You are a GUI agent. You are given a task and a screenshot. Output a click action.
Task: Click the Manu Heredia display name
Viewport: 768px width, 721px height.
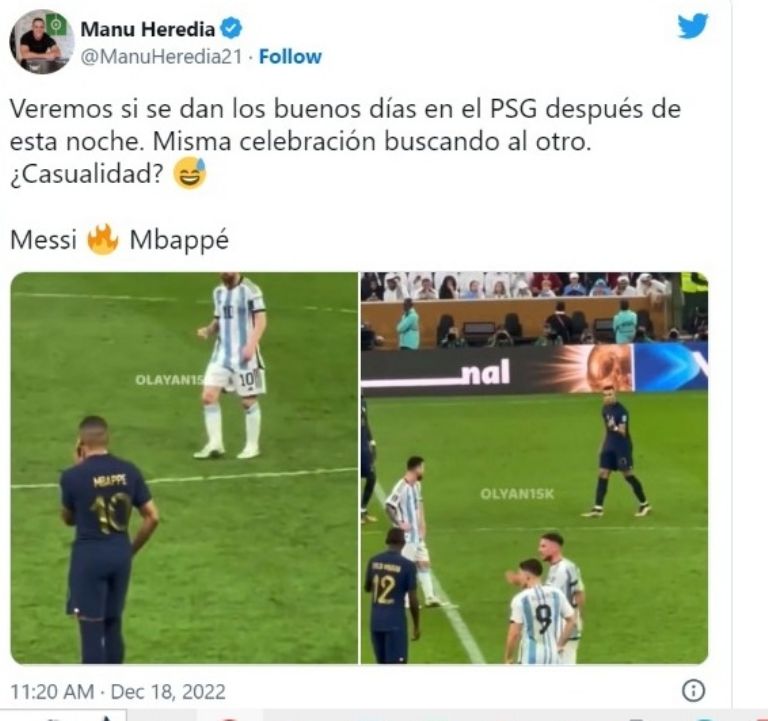coord(147,29)
